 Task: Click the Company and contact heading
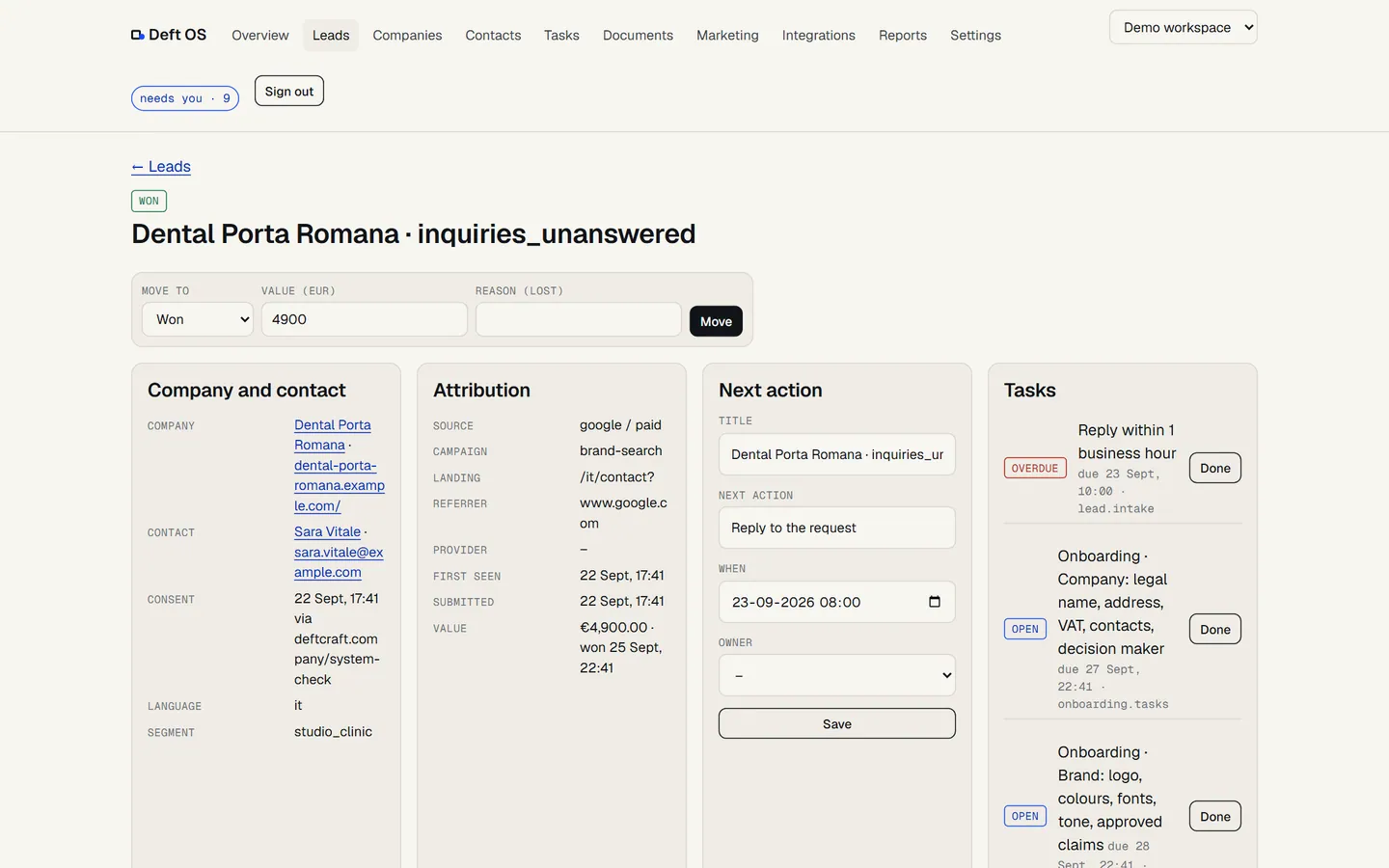tap(246, 390)
